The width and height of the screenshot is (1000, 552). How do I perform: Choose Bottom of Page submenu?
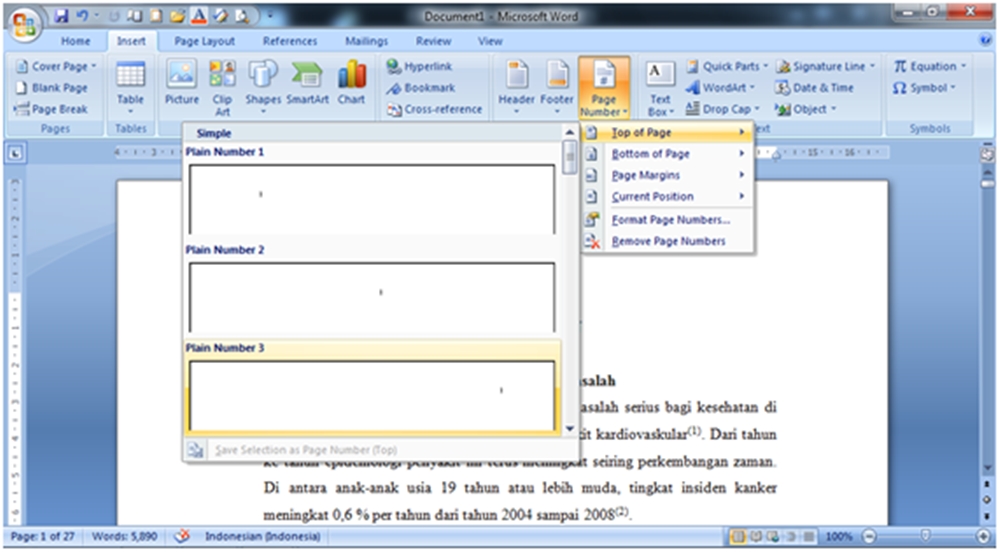click(667, 154)
